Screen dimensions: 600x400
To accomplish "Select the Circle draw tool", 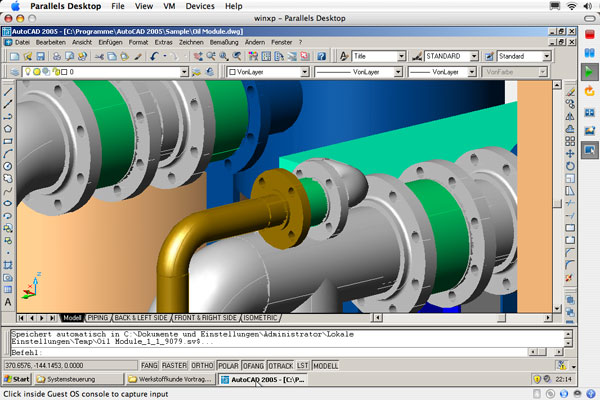I will pyautogui.click(x=8, y=166).
